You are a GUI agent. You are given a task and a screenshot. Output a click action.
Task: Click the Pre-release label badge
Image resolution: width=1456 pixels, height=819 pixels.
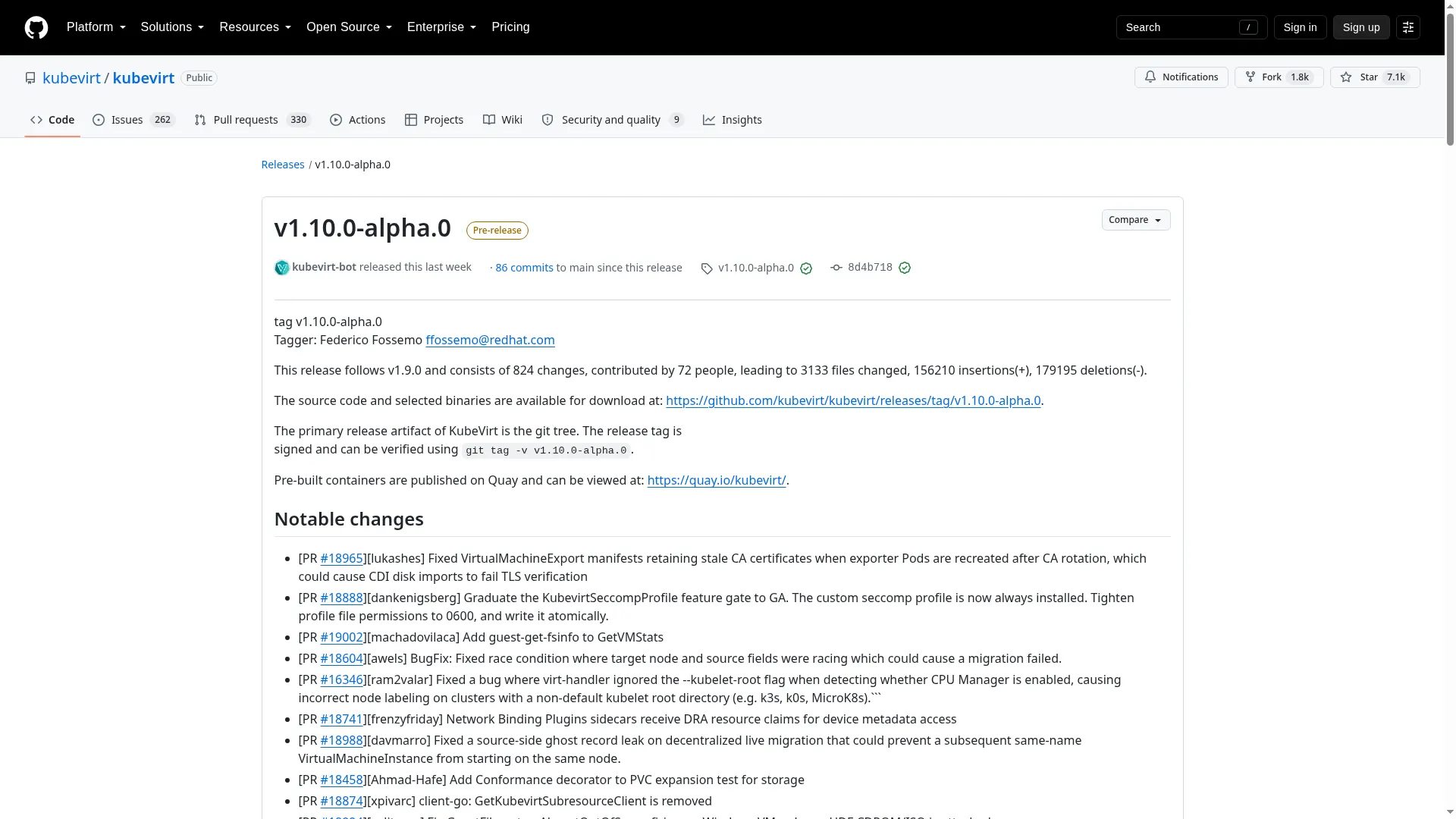click(x=497, y=231)
